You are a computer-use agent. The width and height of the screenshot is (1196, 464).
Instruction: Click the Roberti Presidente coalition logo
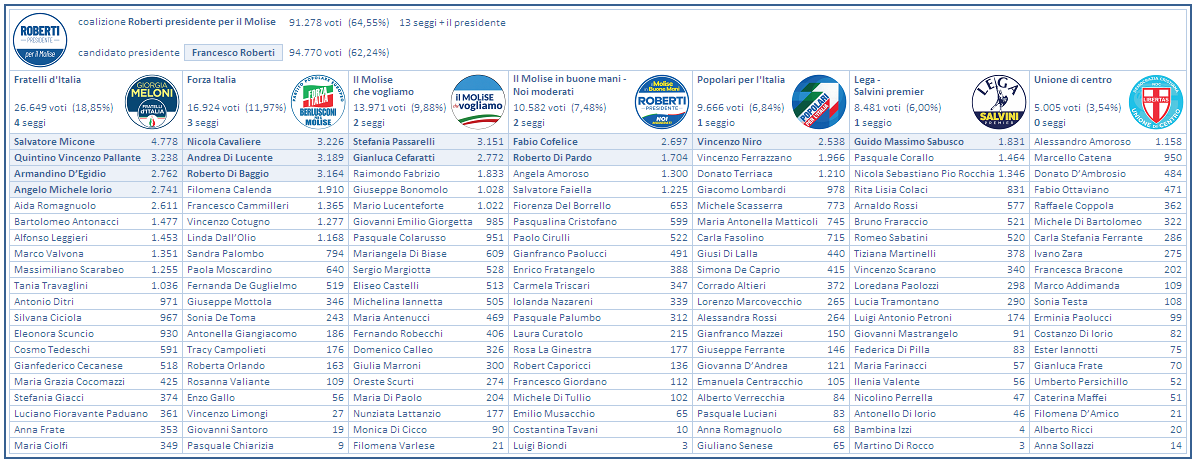(40, 38)
